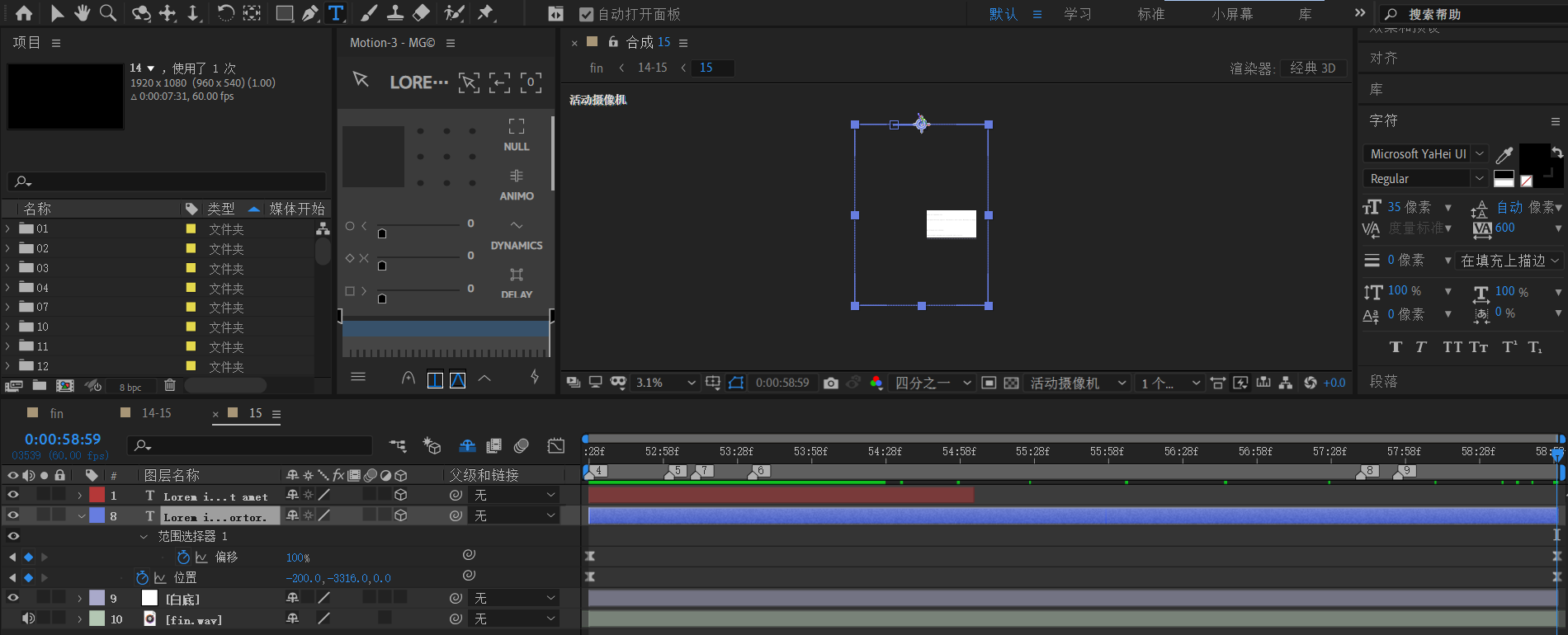Click the fill color swatch in Character panel
Viewport: 1568px width, 635px height.
(1534, 158)
